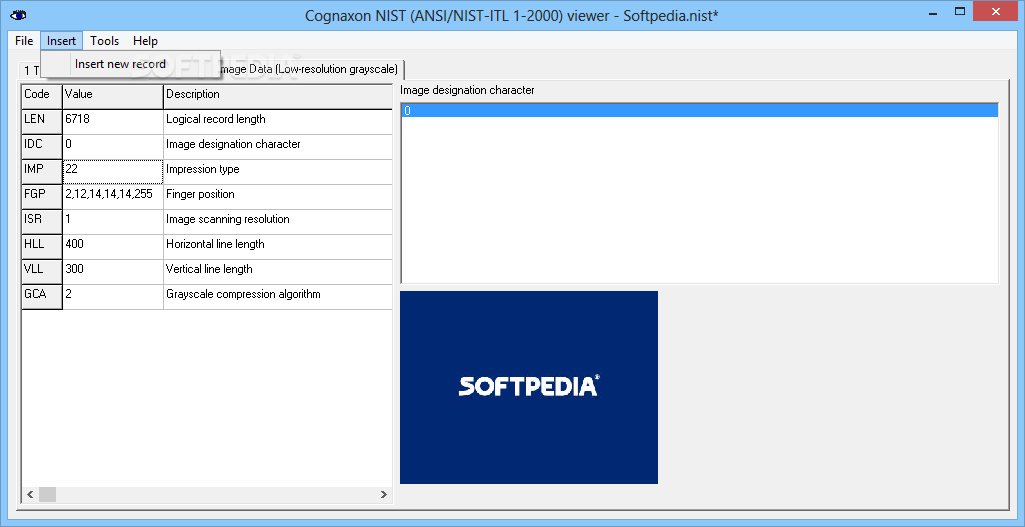Click the table's left scroll arrow
Image resolution: width=1025 pixels, height=527 pixels.
[30, 494]
